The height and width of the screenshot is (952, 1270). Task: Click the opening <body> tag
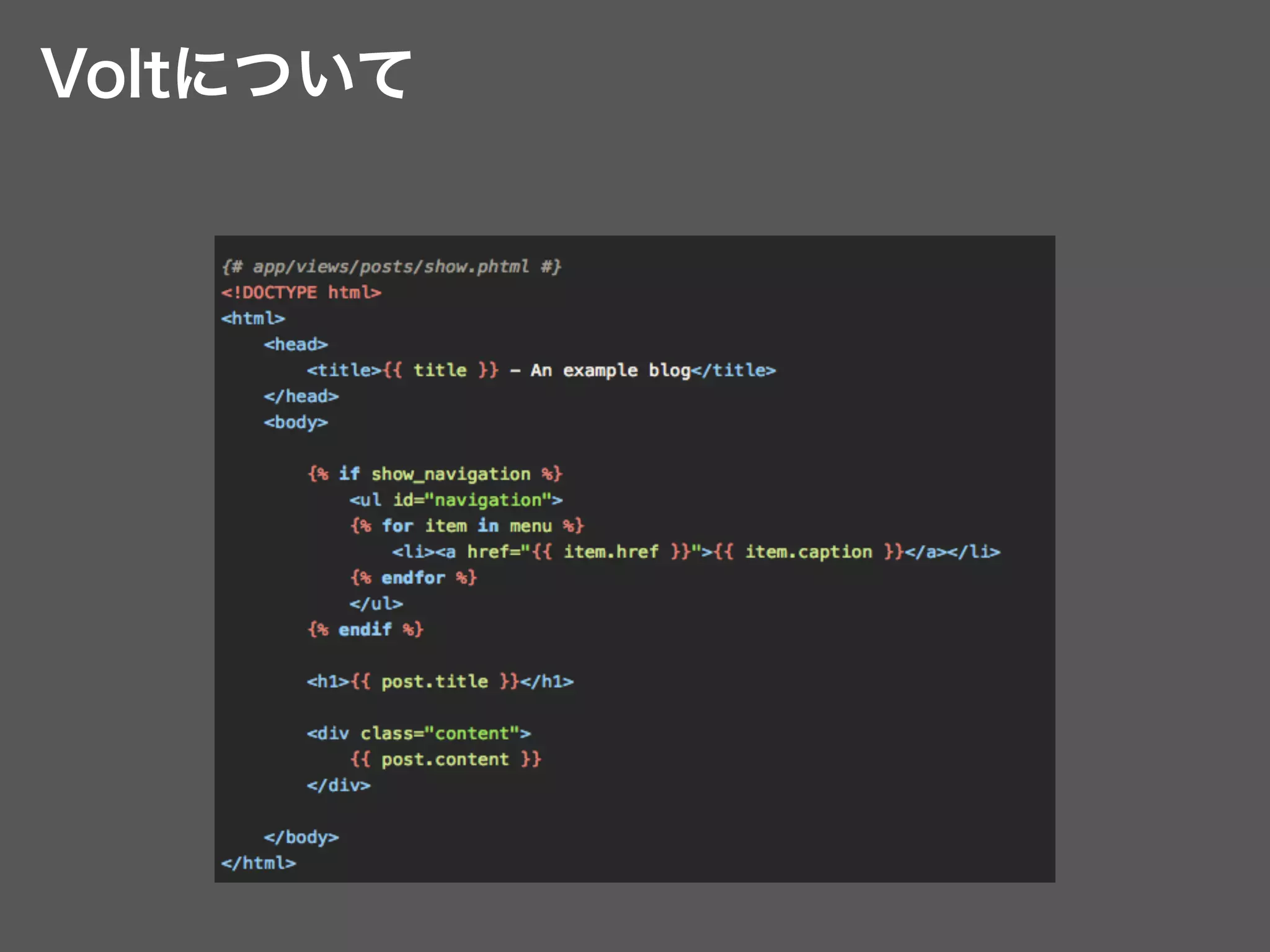click(x=296, y=423)
